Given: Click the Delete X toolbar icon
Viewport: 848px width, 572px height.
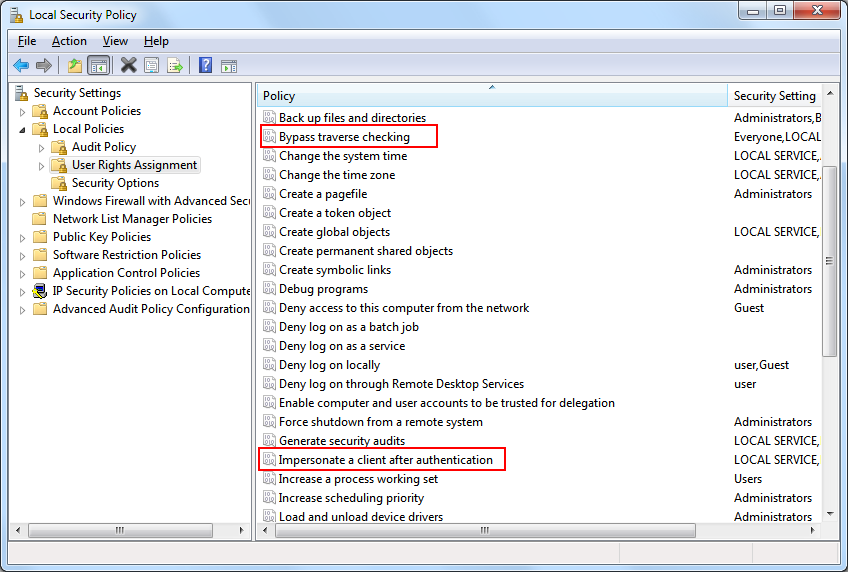Looking at the screenshot, I should pyautogui.click(x=128, y=65).
